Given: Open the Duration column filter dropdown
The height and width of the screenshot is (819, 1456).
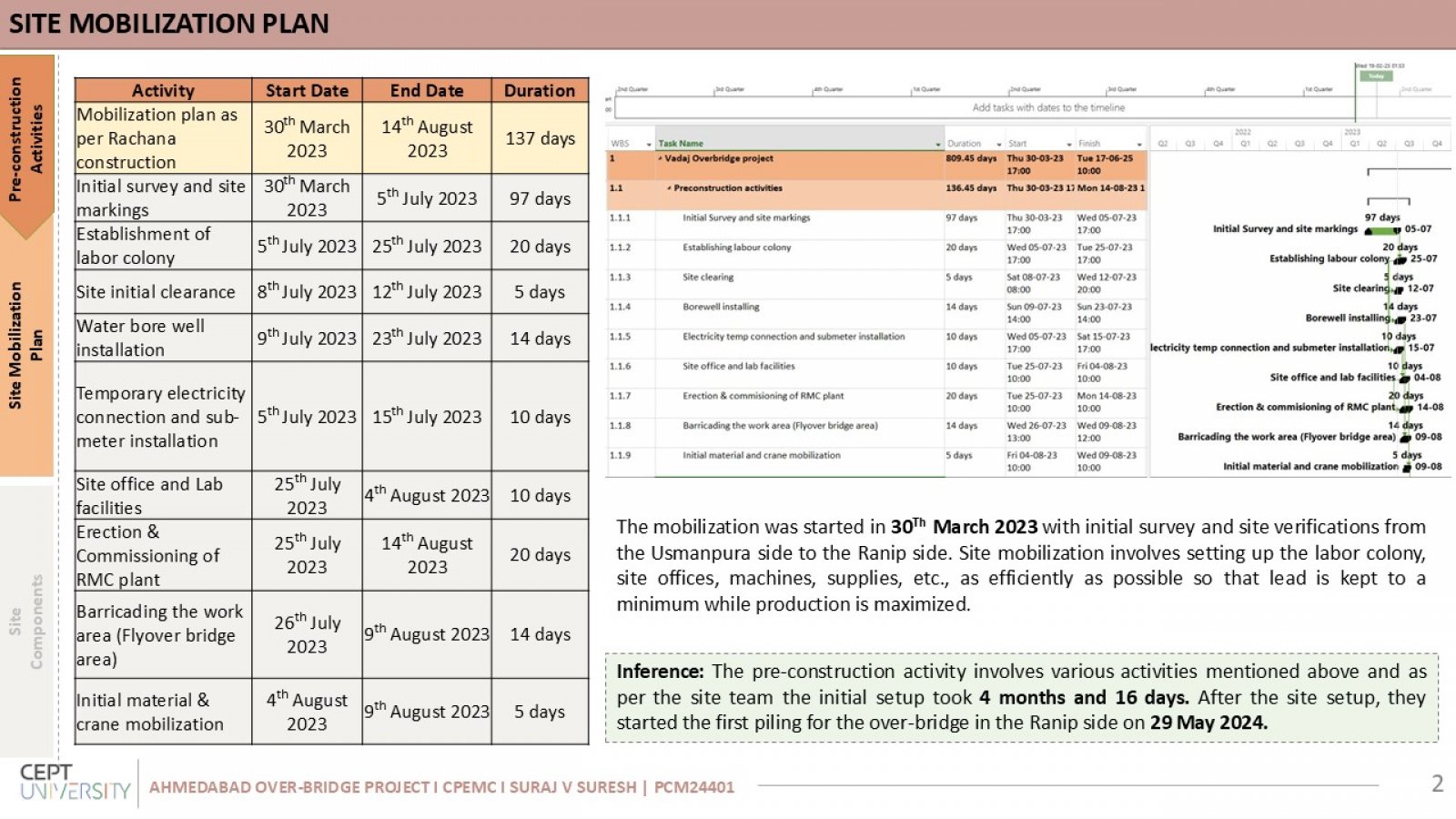Looking at the screenshot, I should tap(998, 144).
